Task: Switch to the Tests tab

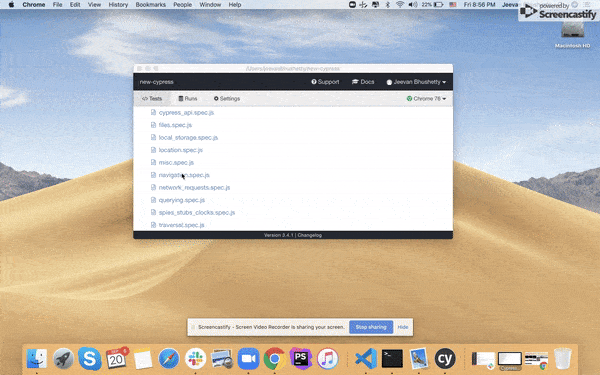Action: [x=152, y=98]
